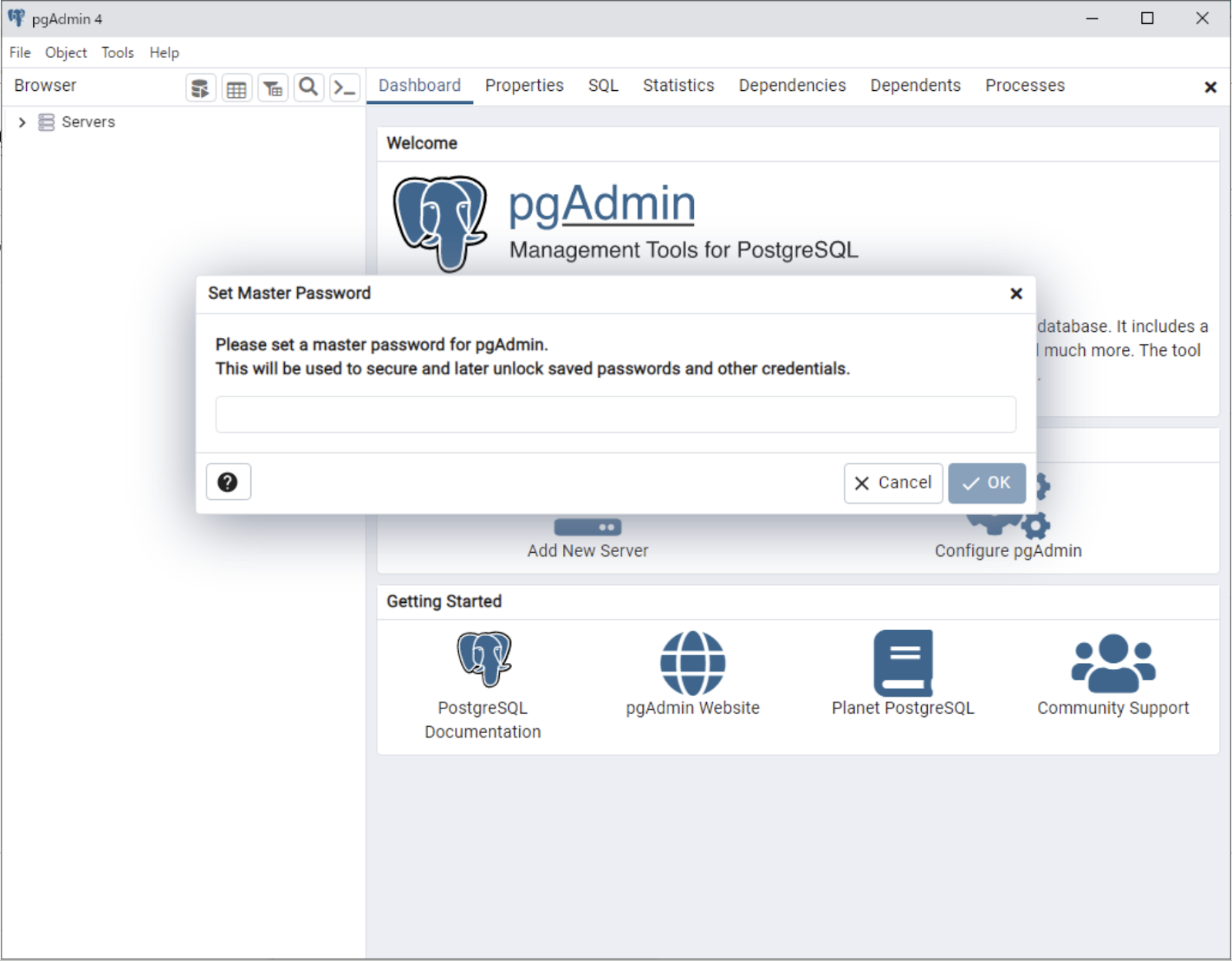The height and width of the screenshot is (961, 1232).
Task: Open the Object menu
Action: click(66, 52)
